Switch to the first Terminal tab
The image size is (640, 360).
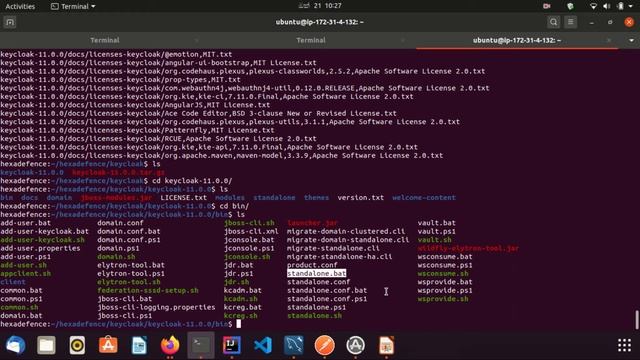tap(104, 40)
